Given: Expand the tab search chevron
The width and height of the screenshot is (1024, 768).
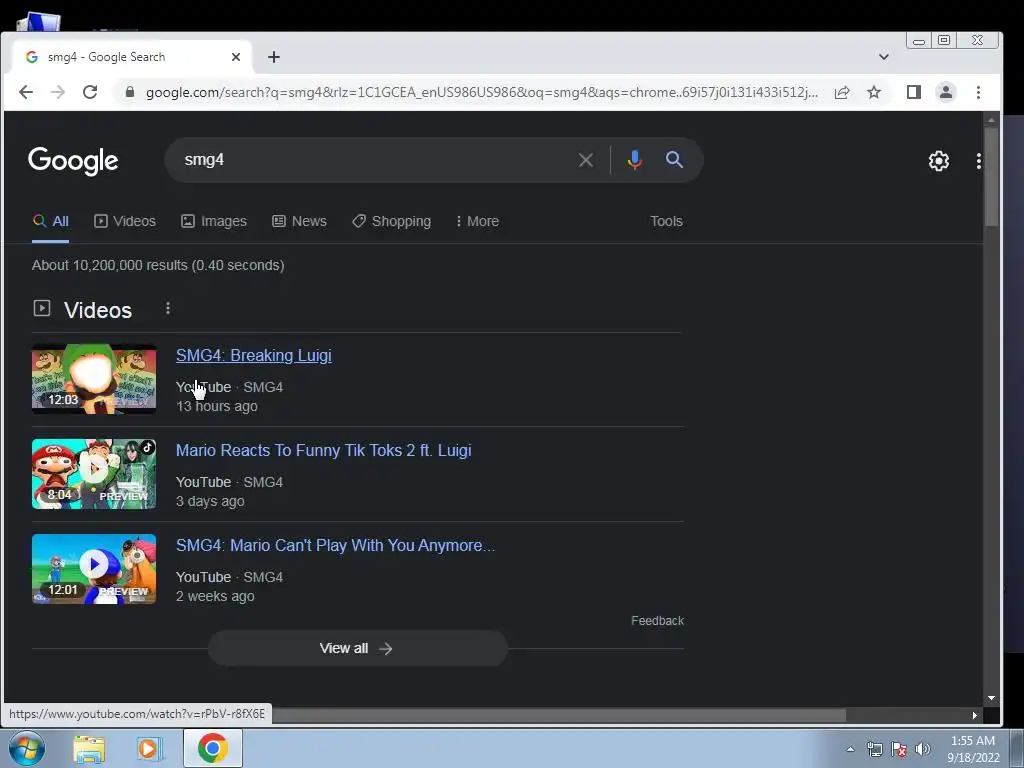Looking at the screenshot, I should click(x=884, y=57).
